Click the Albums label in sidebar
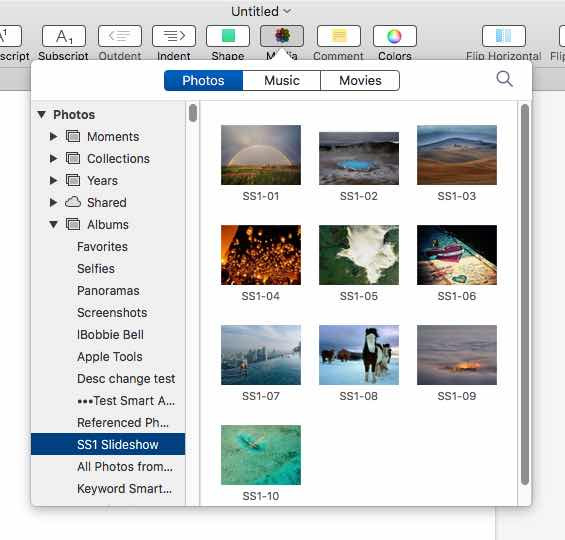The width and height of the screenshot is (565, 540). [108, 224]
